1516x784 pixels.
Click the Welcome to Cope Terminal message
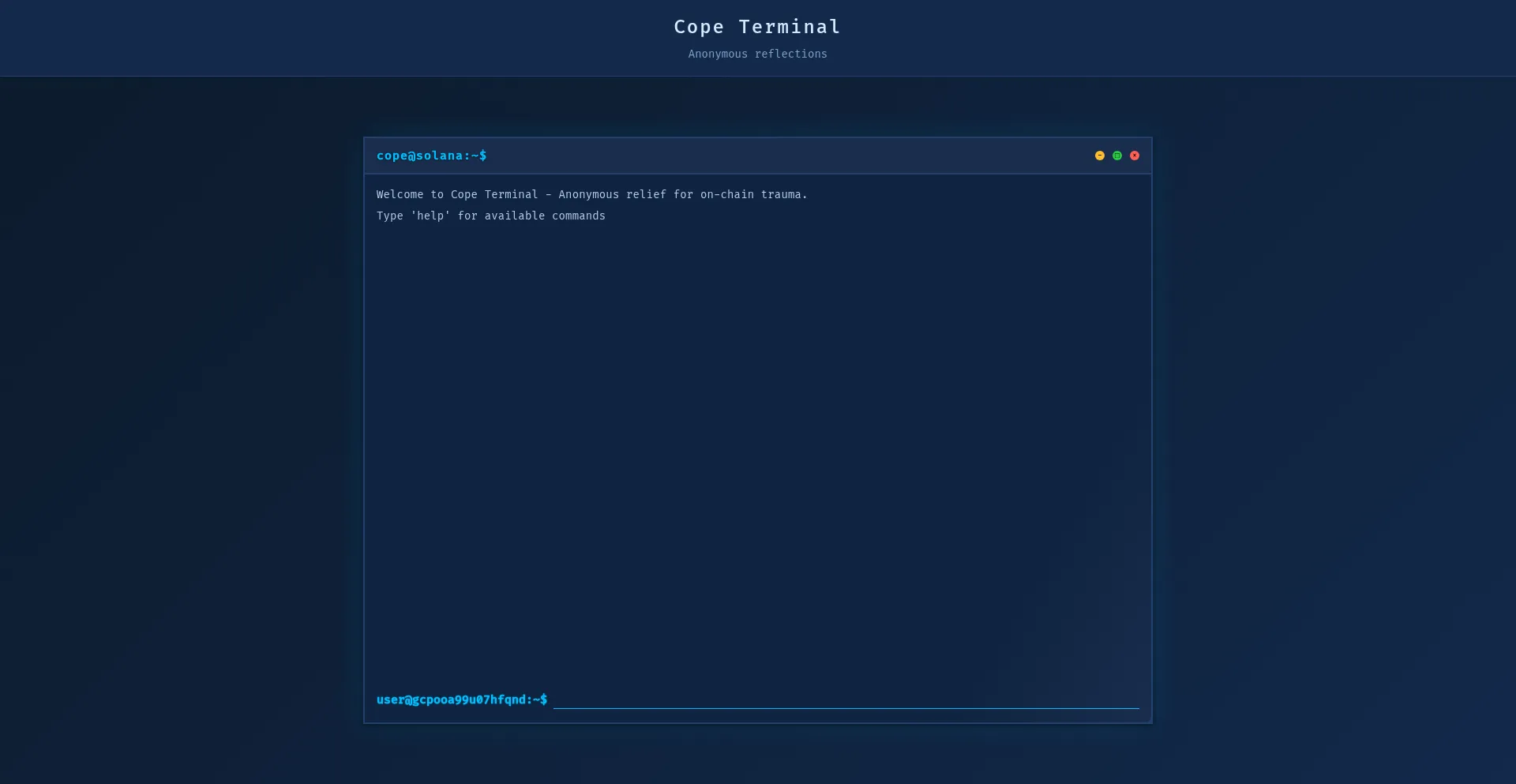pyautogui.click(x=591, y=194)
